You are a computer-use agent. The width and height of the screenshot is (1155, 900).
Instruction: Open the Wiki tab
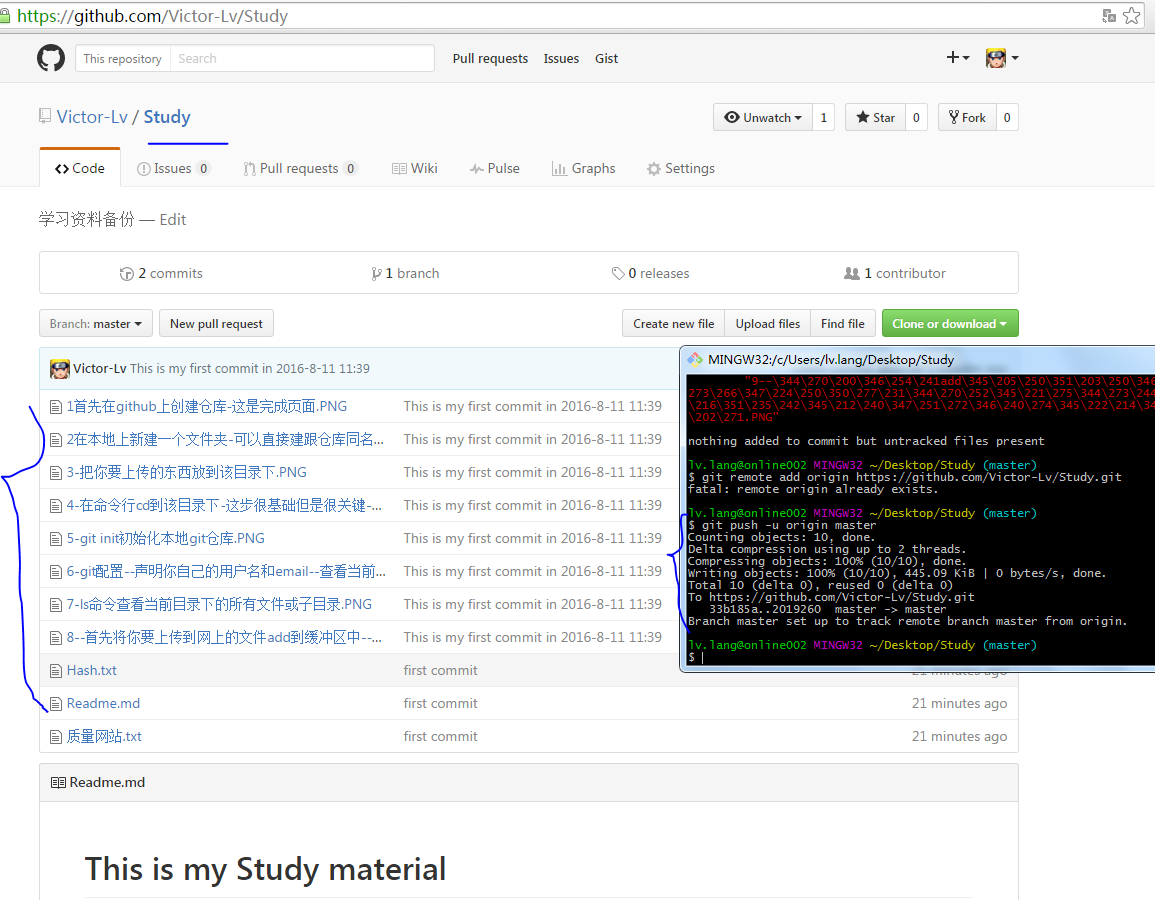click(x=415, y=168)
